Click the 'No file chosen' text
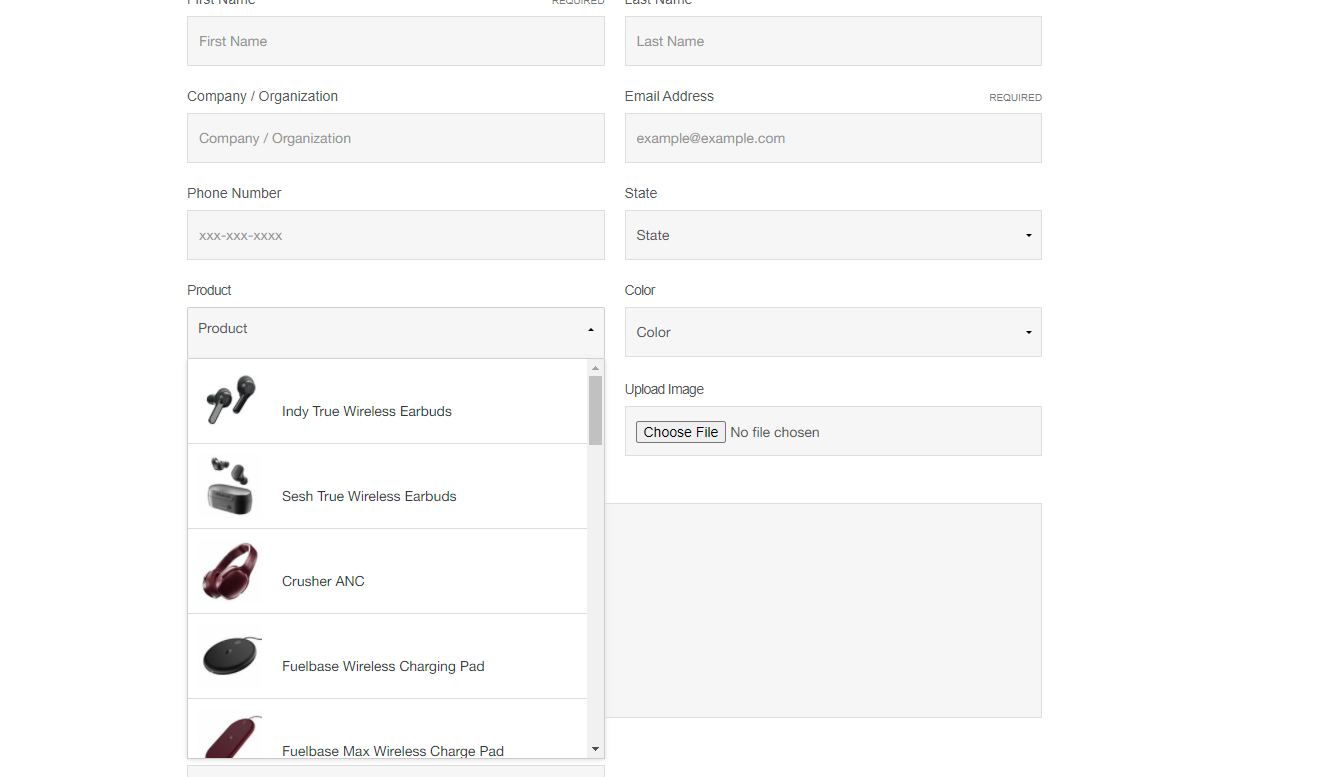Screen dimensions: 1317x777 pyautogui.click(x=775, y=432)
